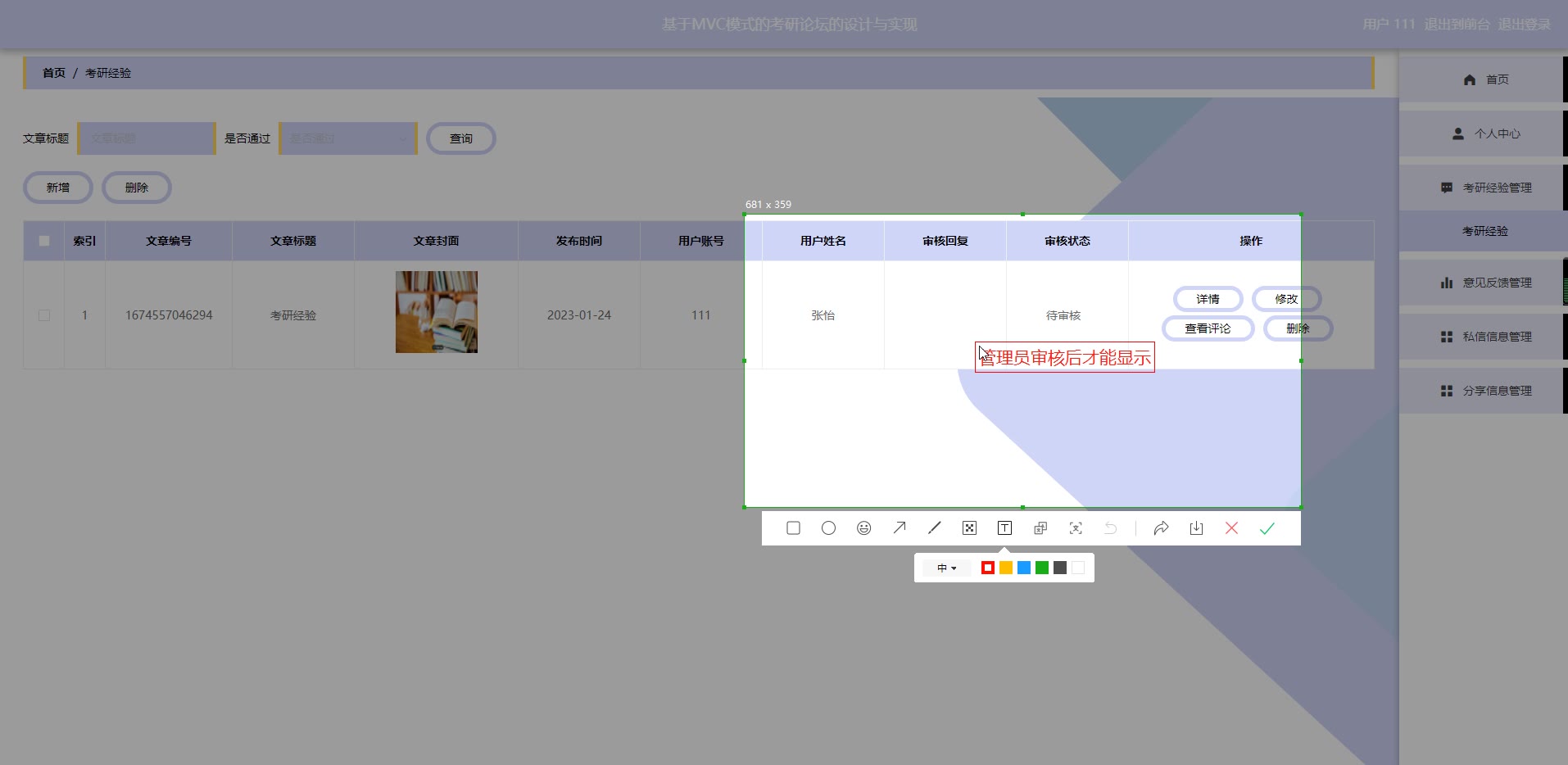Click the grid icon beside 私信信息管理
Viewport: 1568px width, 765px height.
1447,337
